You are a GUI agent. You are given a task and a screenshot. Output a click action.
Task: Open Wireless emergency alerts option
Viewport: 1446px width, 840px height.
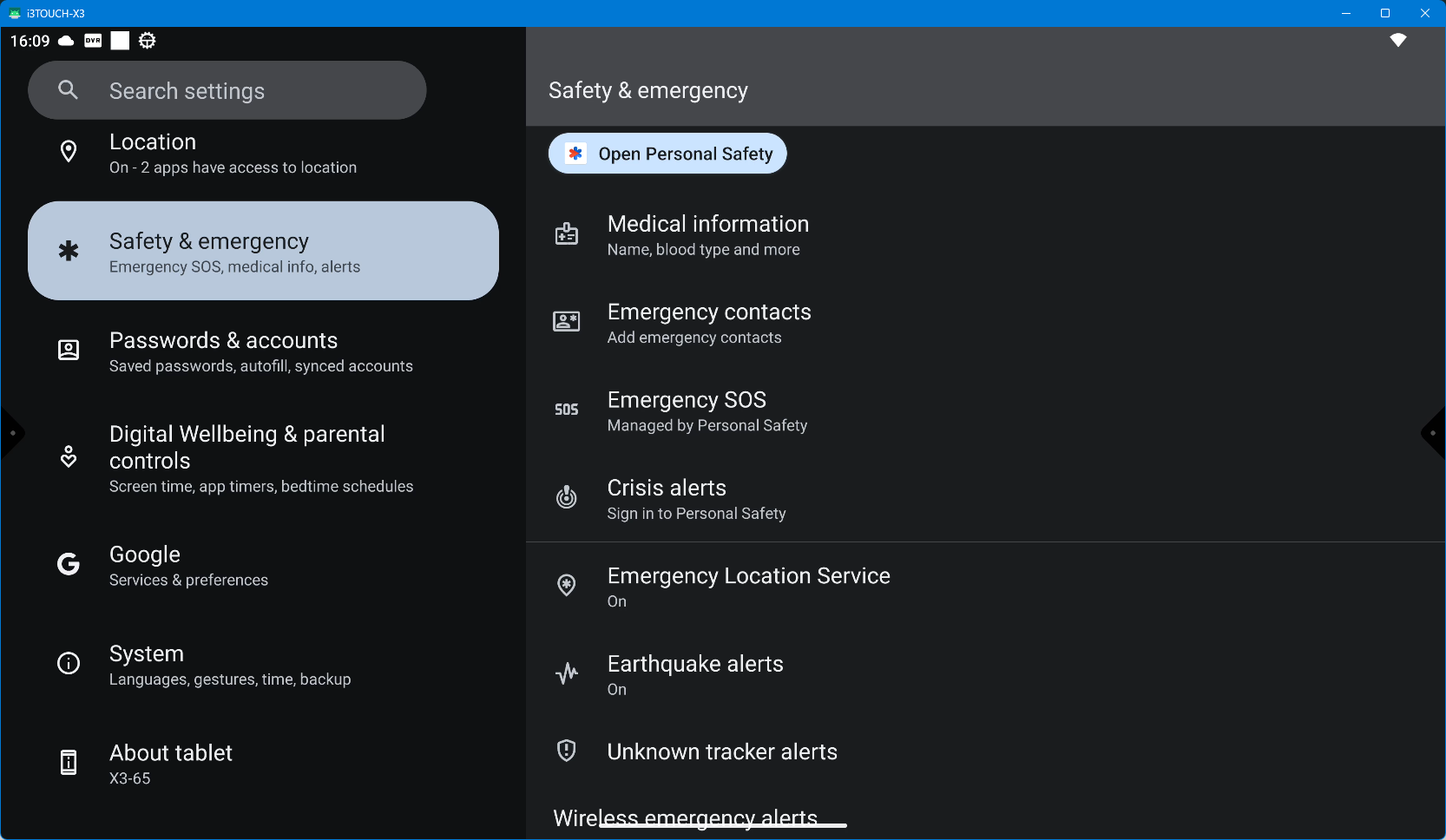[x=686, y=818]
